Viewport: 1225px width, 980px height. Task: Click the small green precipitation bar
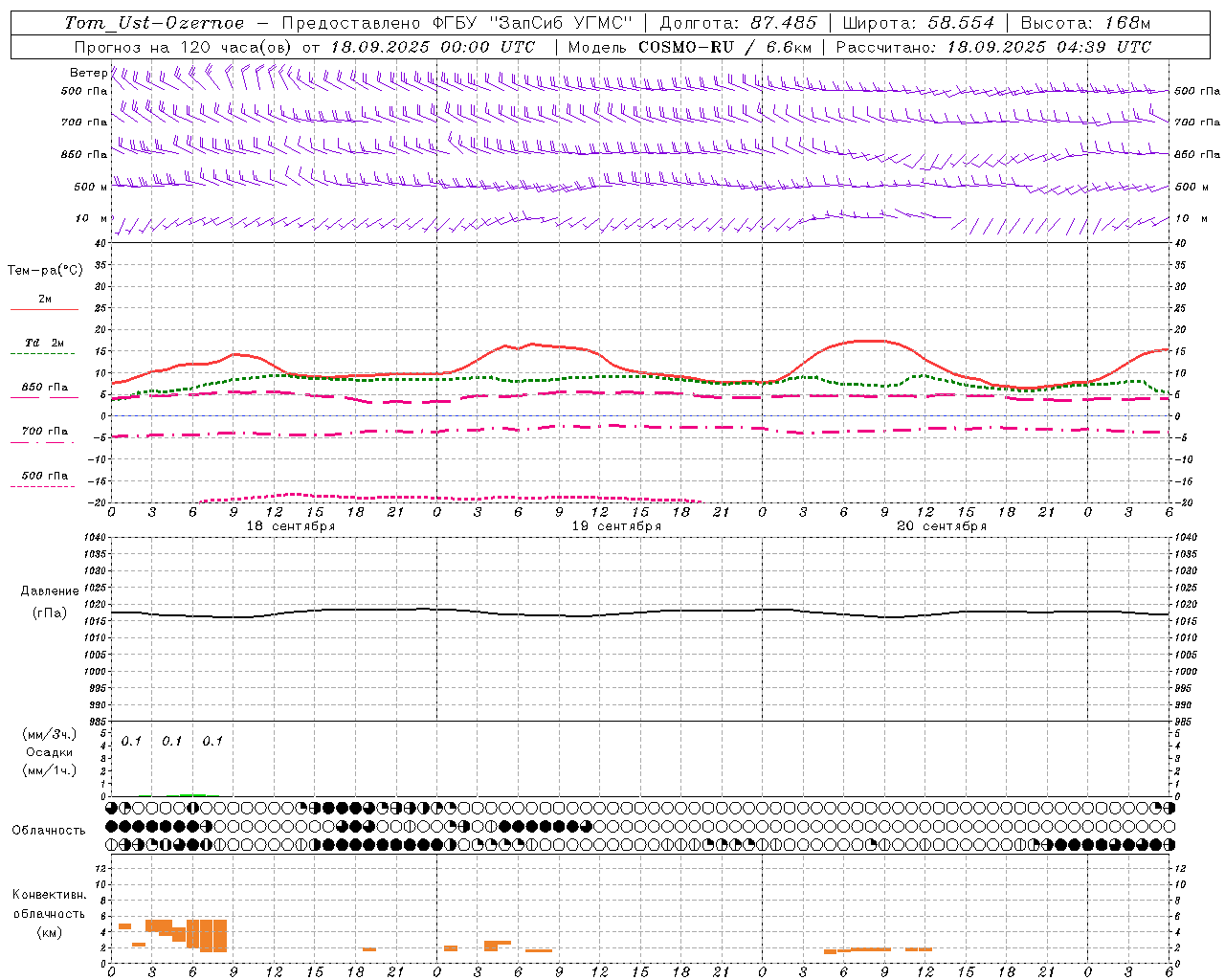click(192, 794)
